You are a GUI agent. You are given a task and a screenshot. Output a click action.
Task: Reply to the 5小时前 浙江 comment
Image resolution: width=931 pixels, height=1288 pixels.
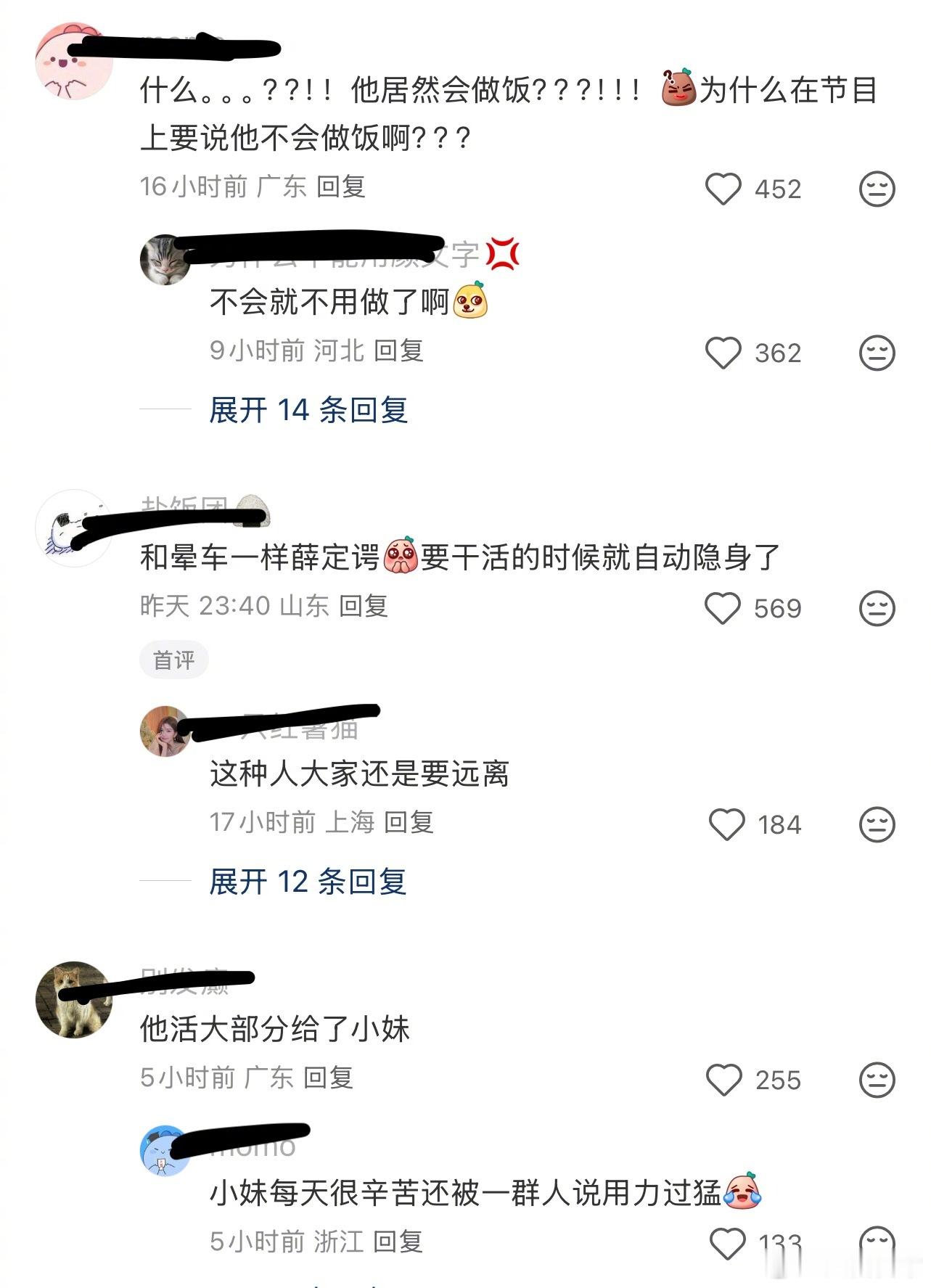[x=398, y=1242]
